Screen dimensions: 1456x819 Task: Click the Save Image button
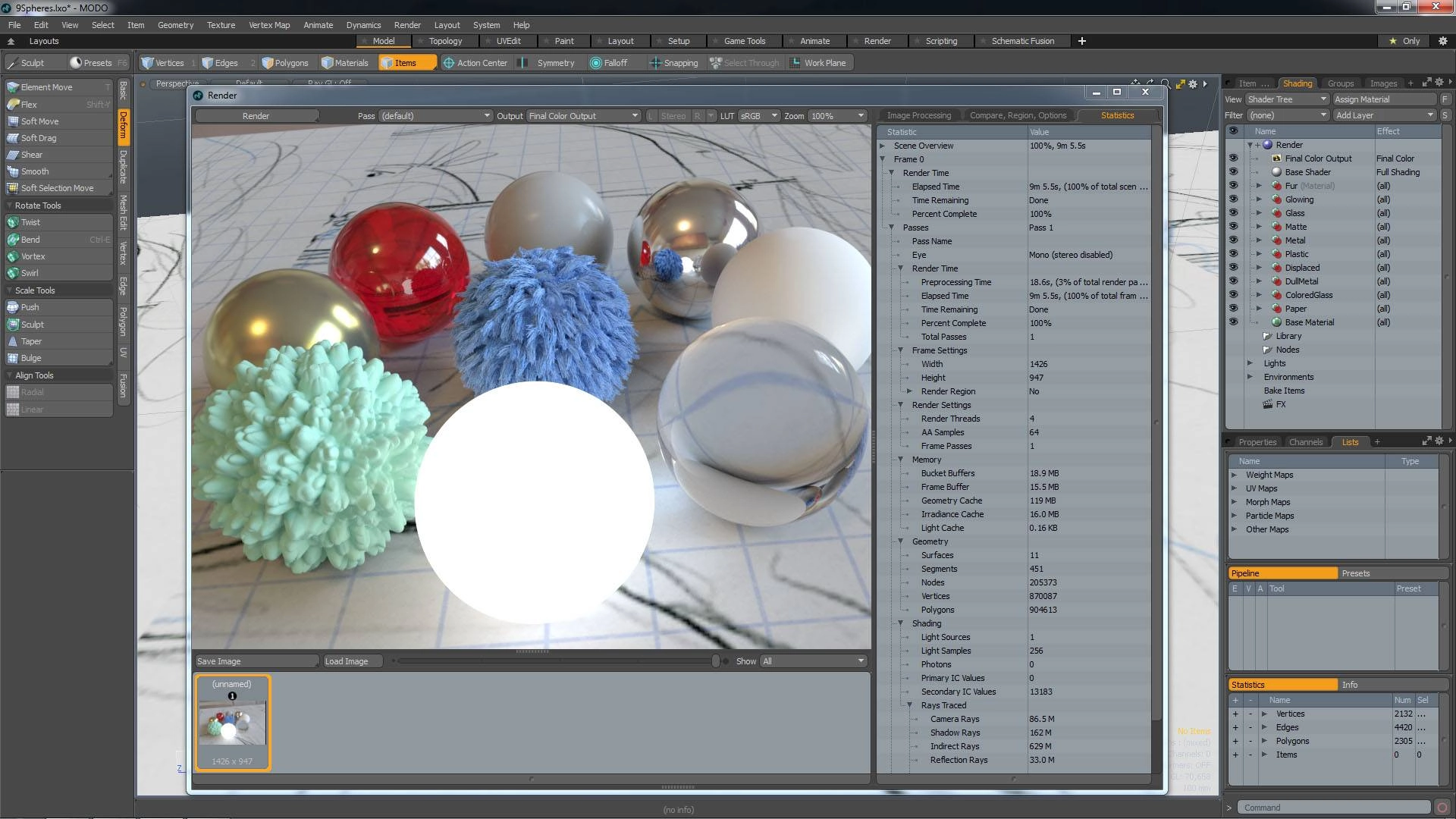[256, 661]
